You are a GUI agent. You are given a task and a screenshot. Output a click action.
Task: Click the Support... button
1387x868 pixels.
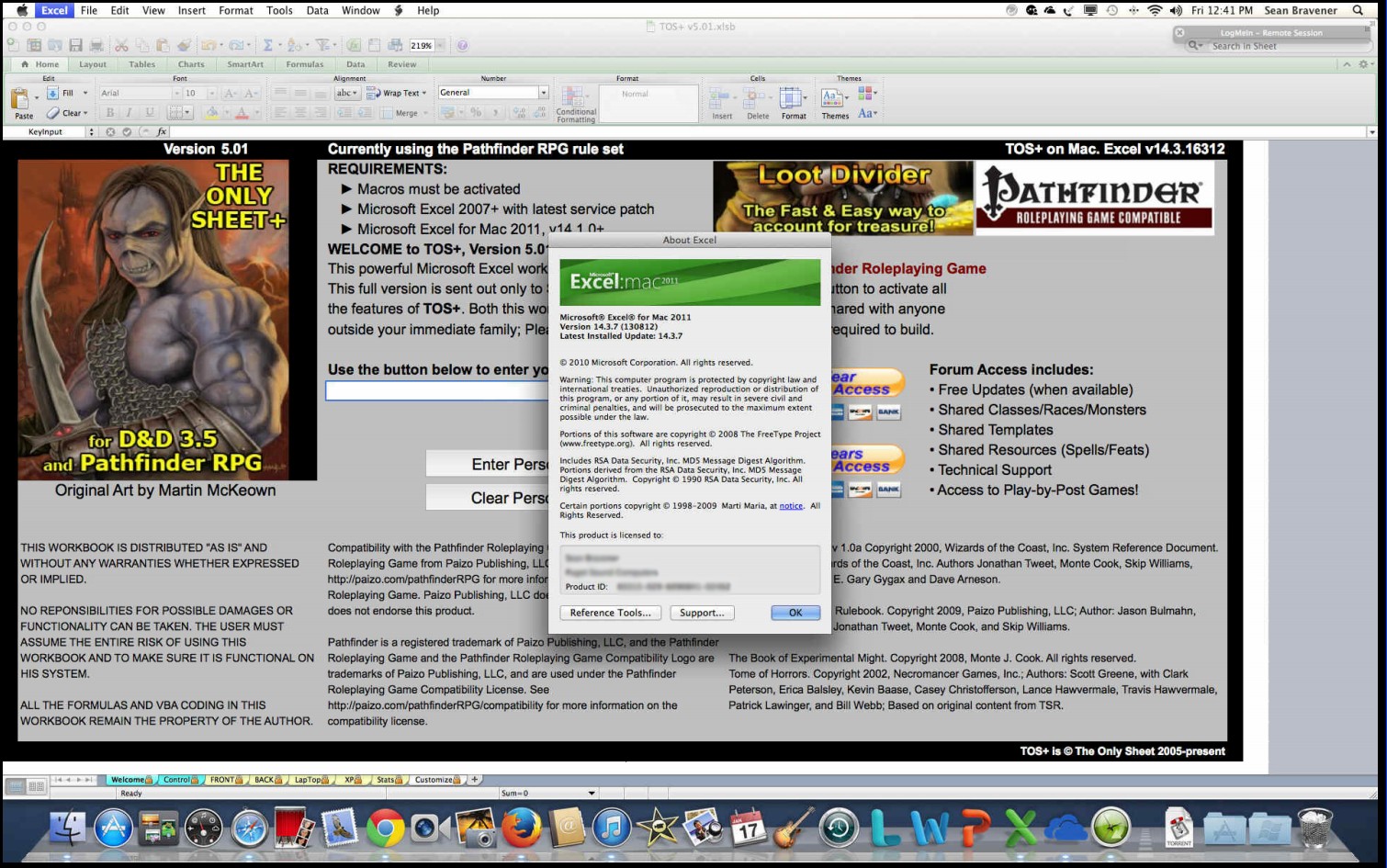pos(702,613)
